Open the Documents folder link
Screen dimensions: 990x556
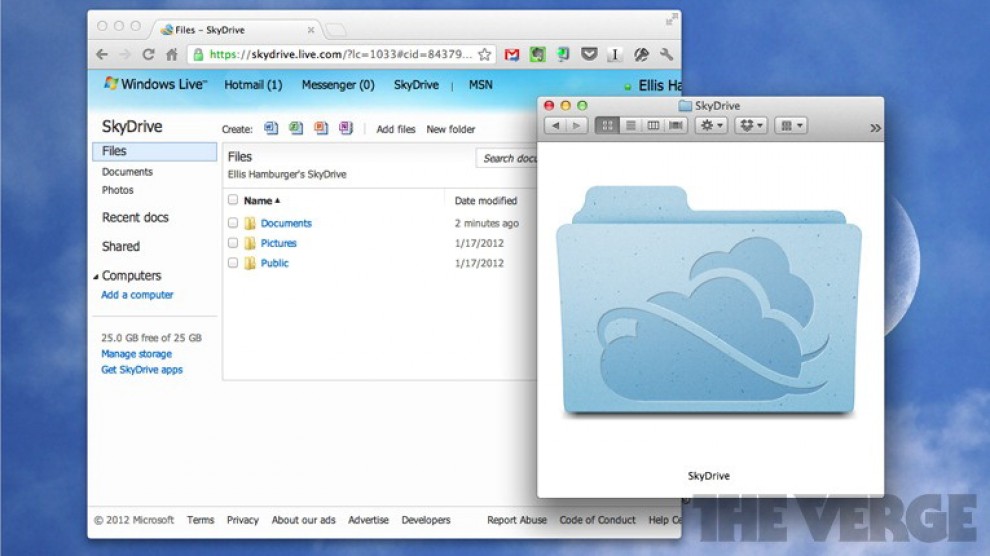point(286,223)
